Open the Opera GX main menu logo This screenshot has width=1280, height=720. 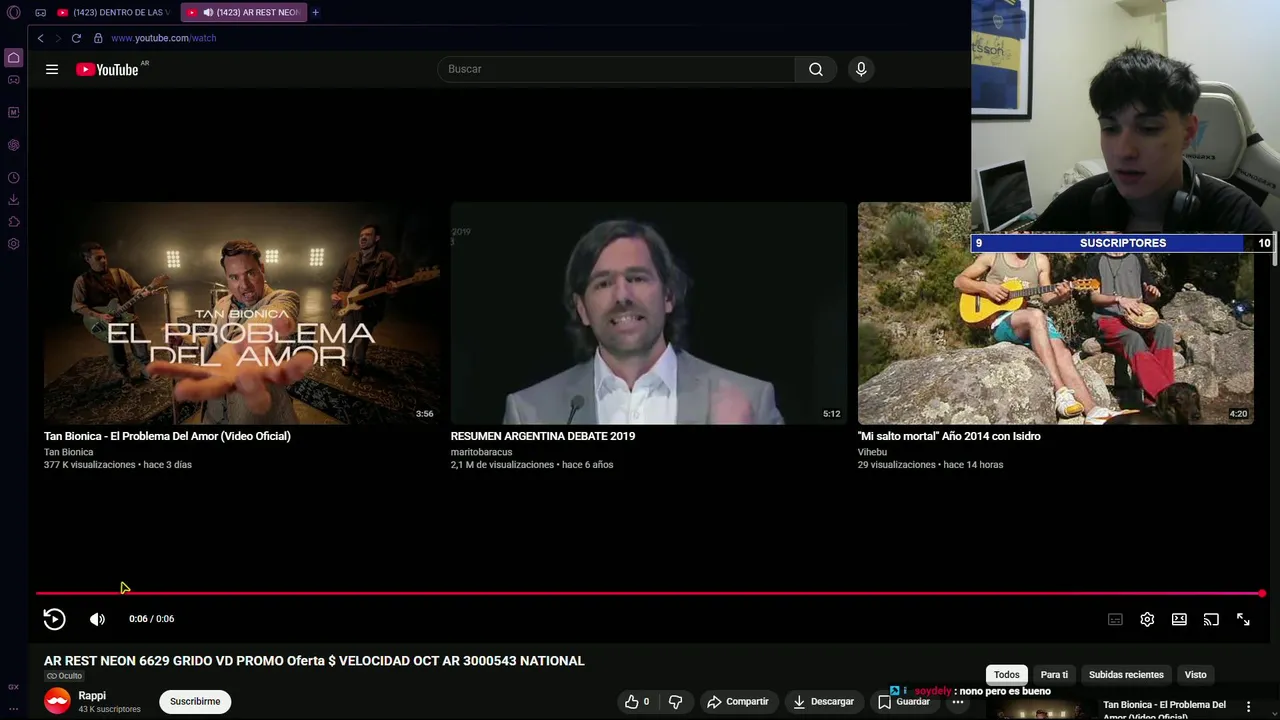(x=13, y=12)
